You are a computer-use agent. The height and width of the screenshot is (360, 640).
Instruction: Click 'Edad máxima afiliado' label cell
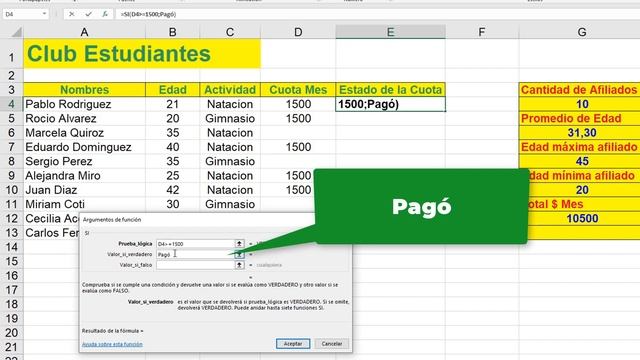pyautogui.click(x=580, y=147)
